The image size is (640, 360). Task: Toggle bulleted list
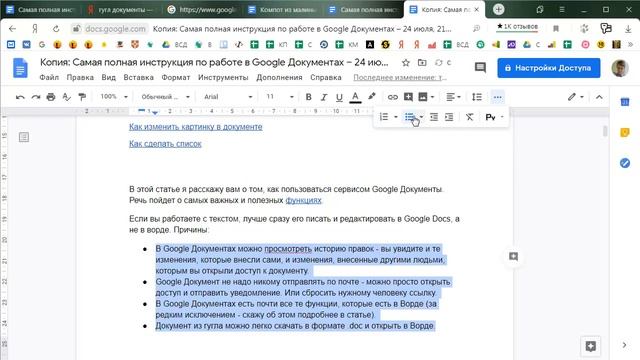tap(409, 117)
